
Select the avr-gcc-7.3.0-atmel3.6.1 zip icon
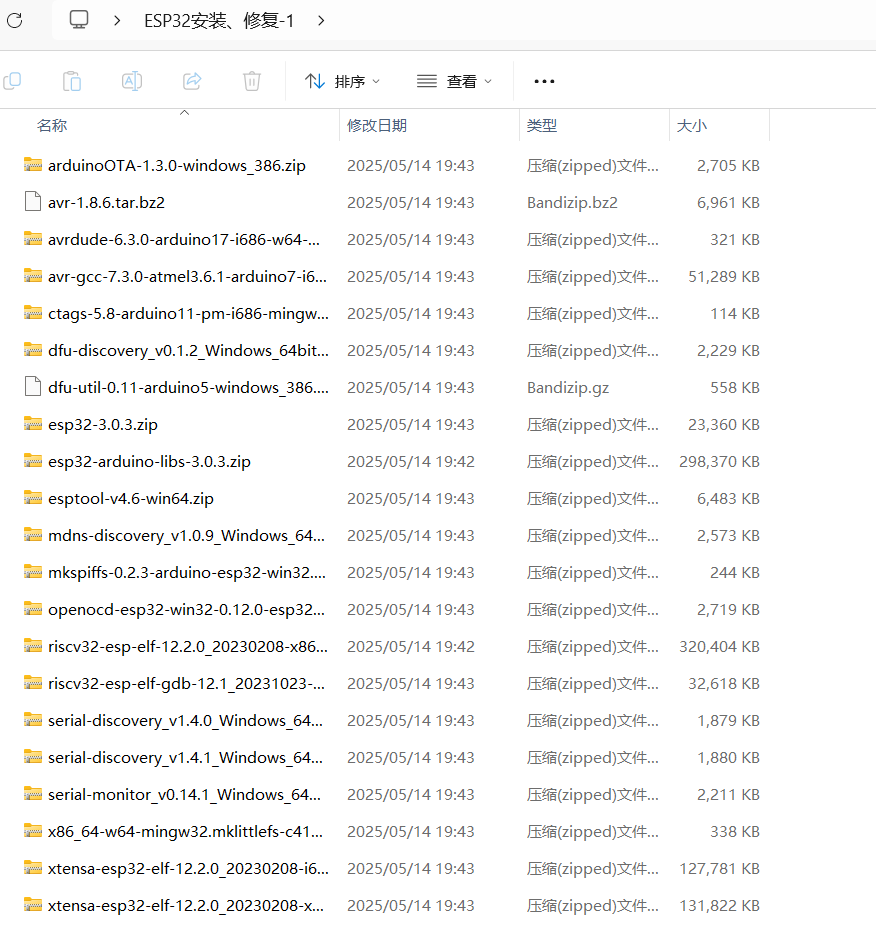pos(33,276)
